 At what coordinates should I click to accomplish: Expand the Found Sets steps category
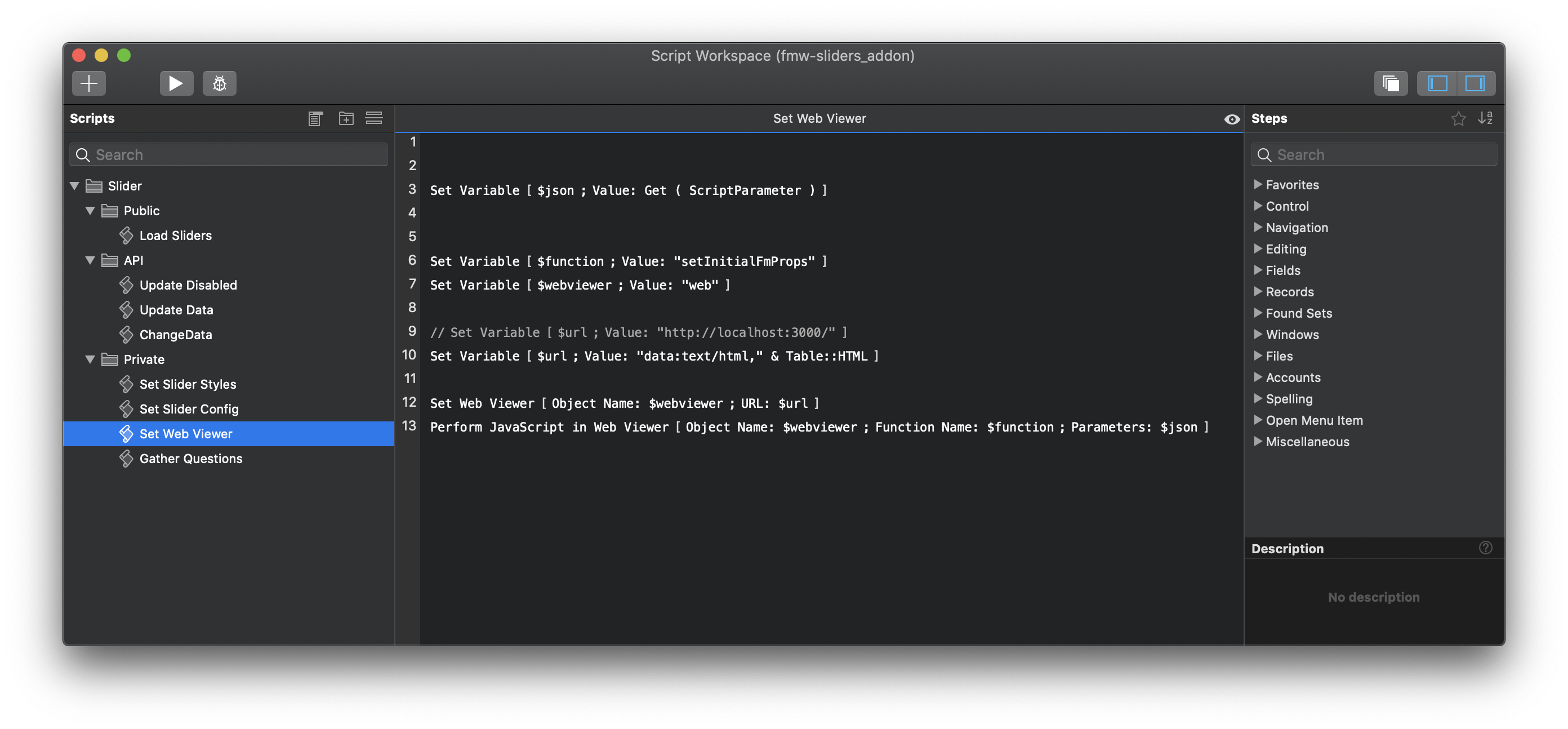point(1258,313)
